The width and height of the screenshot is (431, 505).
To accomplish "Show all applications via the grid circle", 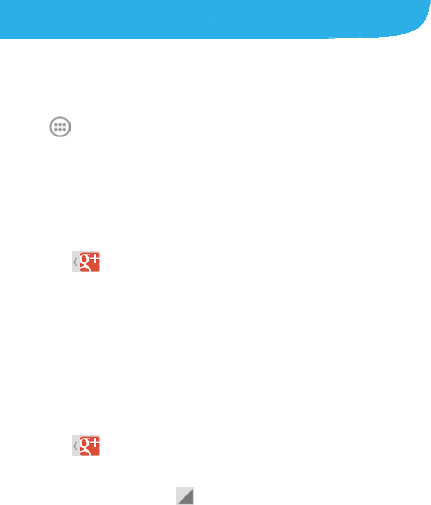I will tap(60, 127).
